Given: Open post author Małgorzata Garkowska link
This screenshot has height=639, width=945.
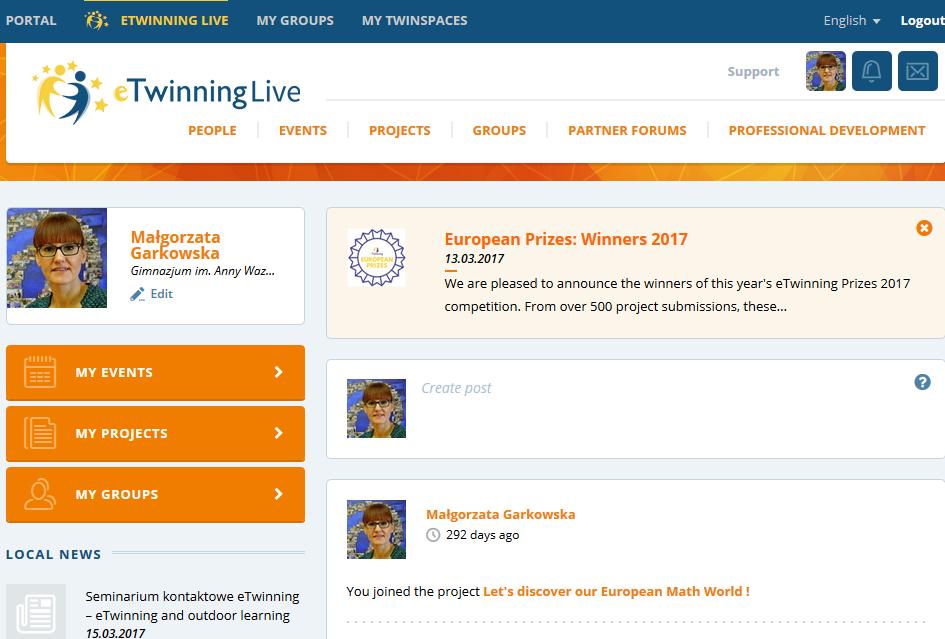Looking at the screenshot, I should tap(501, 514).
